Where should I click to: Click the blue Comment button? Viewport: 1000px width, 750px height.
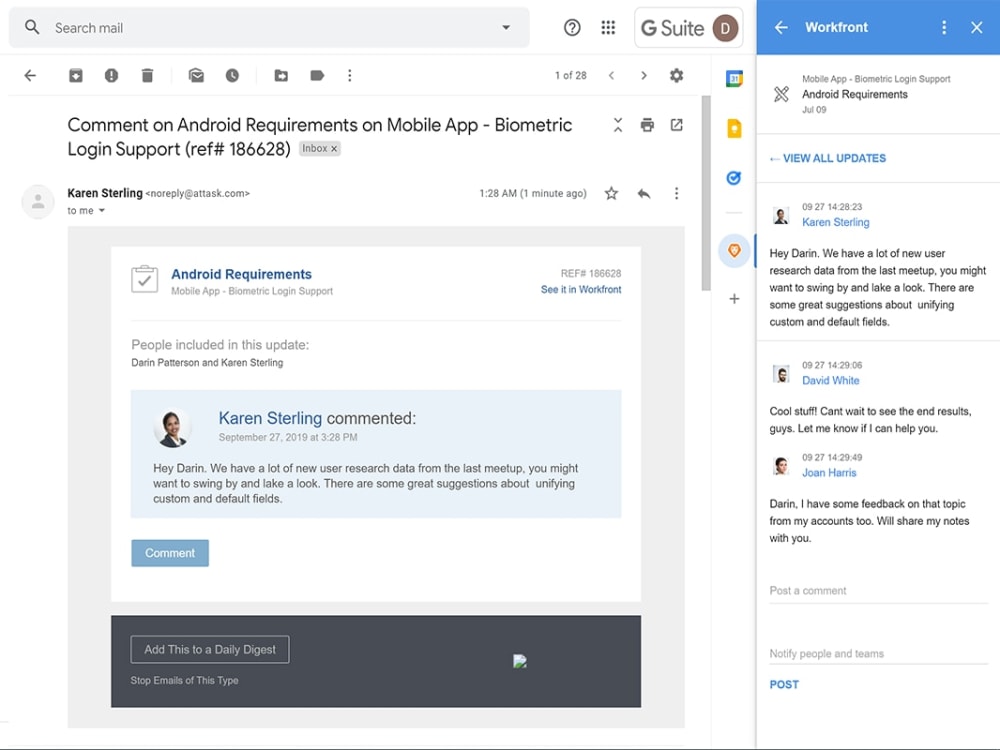pyautogui.click(x=170, y=553)
